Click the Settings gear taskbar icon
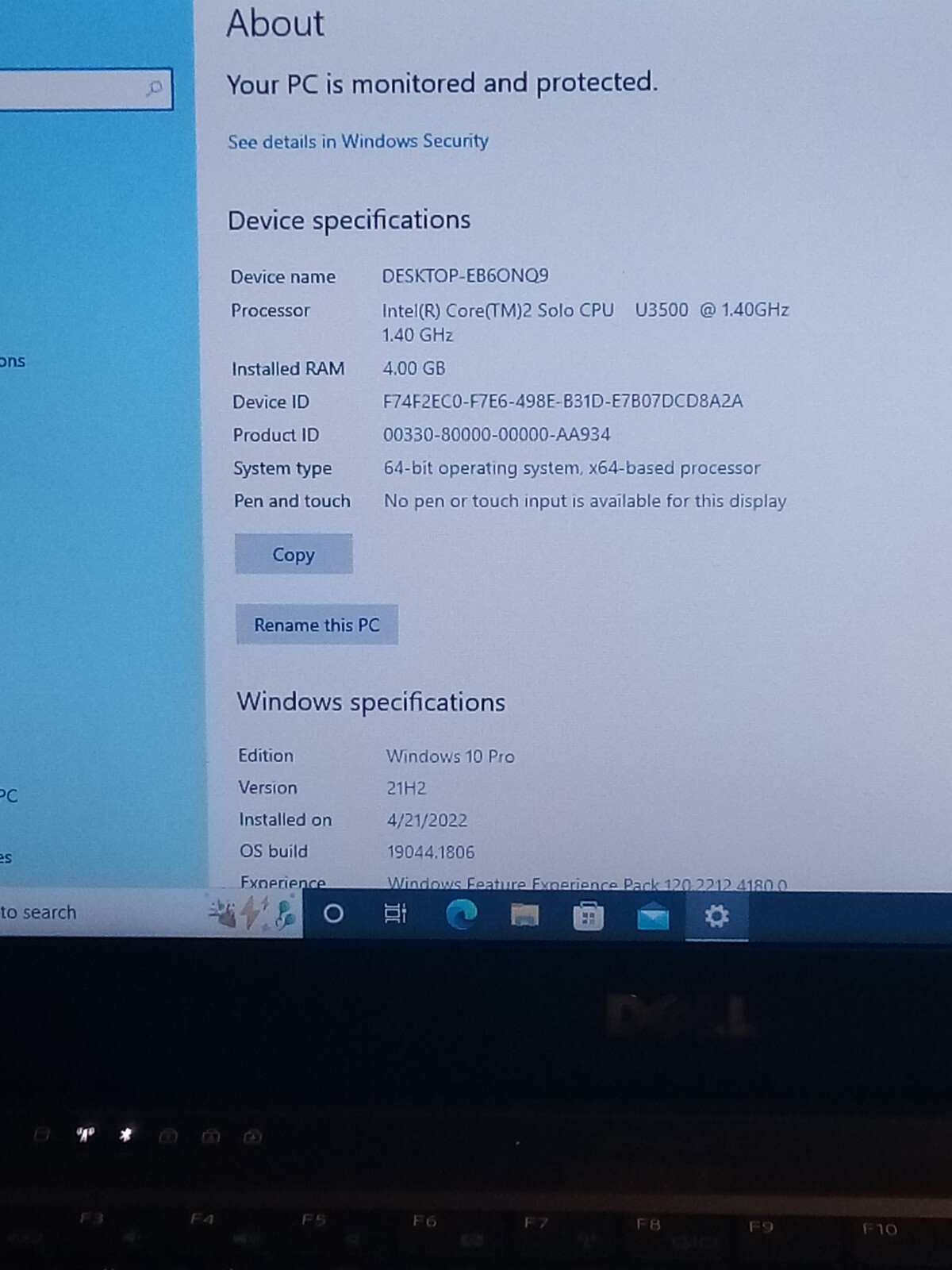 (x=716, y=917)
